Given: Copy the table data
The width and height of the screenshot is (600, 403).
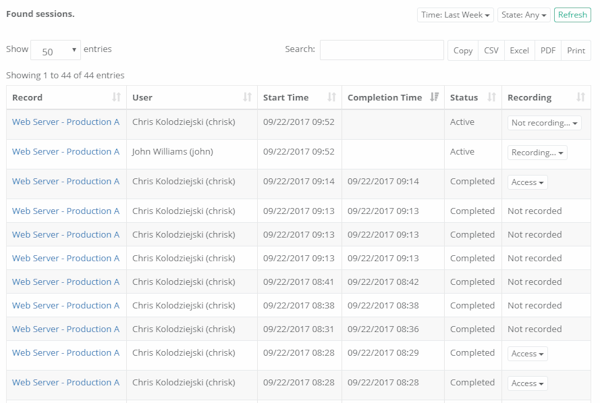Looking at the screenshot, I should (463, 50).
